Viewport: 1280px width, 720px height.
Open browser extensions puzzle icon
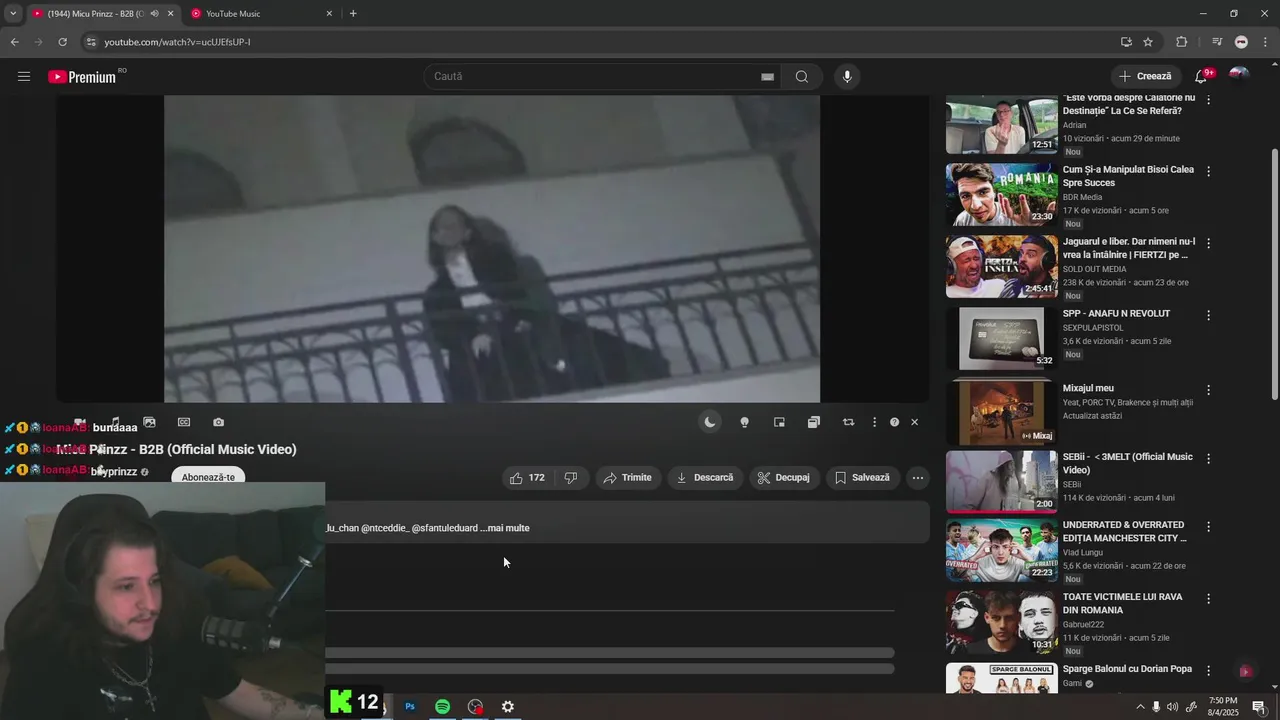(x=1181, y=42)
